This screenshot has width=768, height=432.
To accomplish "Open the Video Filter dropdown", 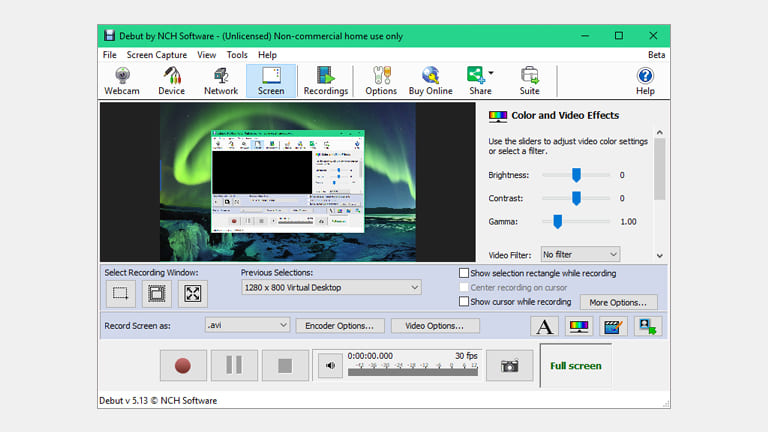I will (580, 254).
